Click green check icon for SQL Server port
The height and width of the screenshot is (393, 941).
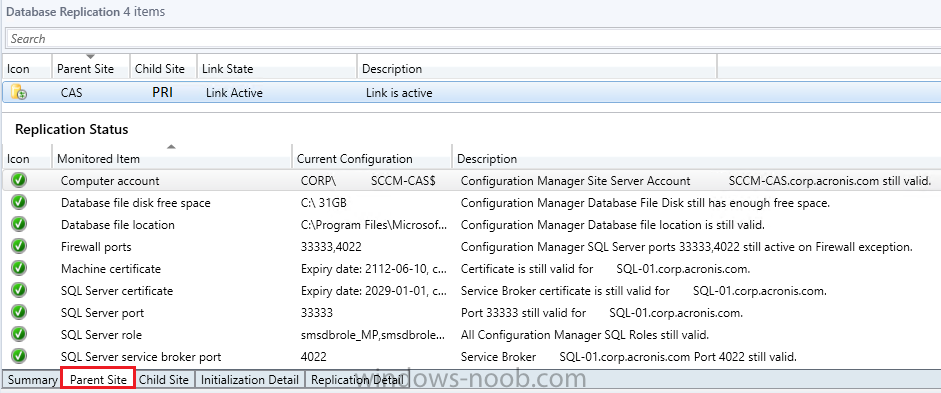19,312
